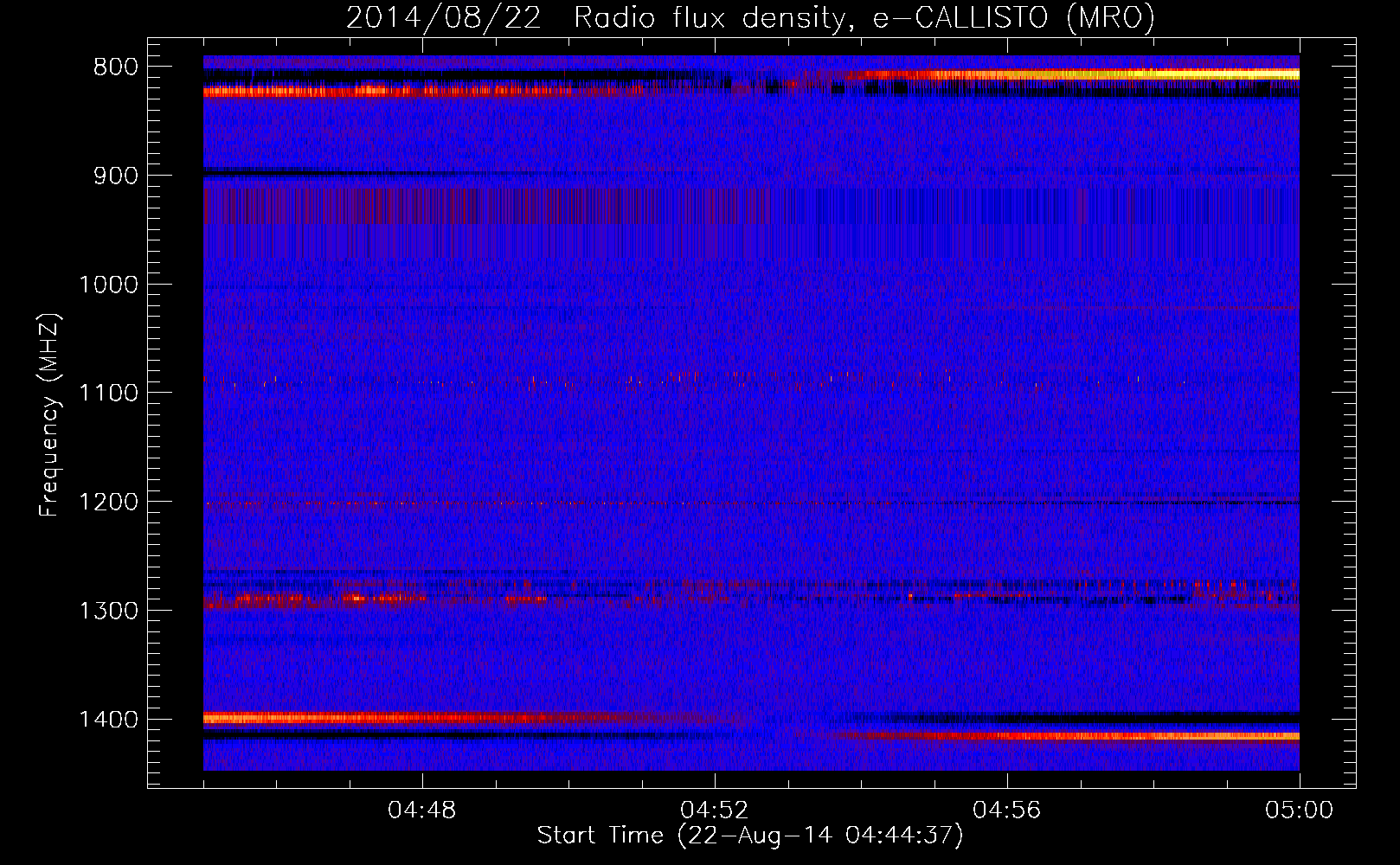This screenshot has width=1400, height=865.
Task: Click the 04:52 time tick label
Action: point(715,811)
